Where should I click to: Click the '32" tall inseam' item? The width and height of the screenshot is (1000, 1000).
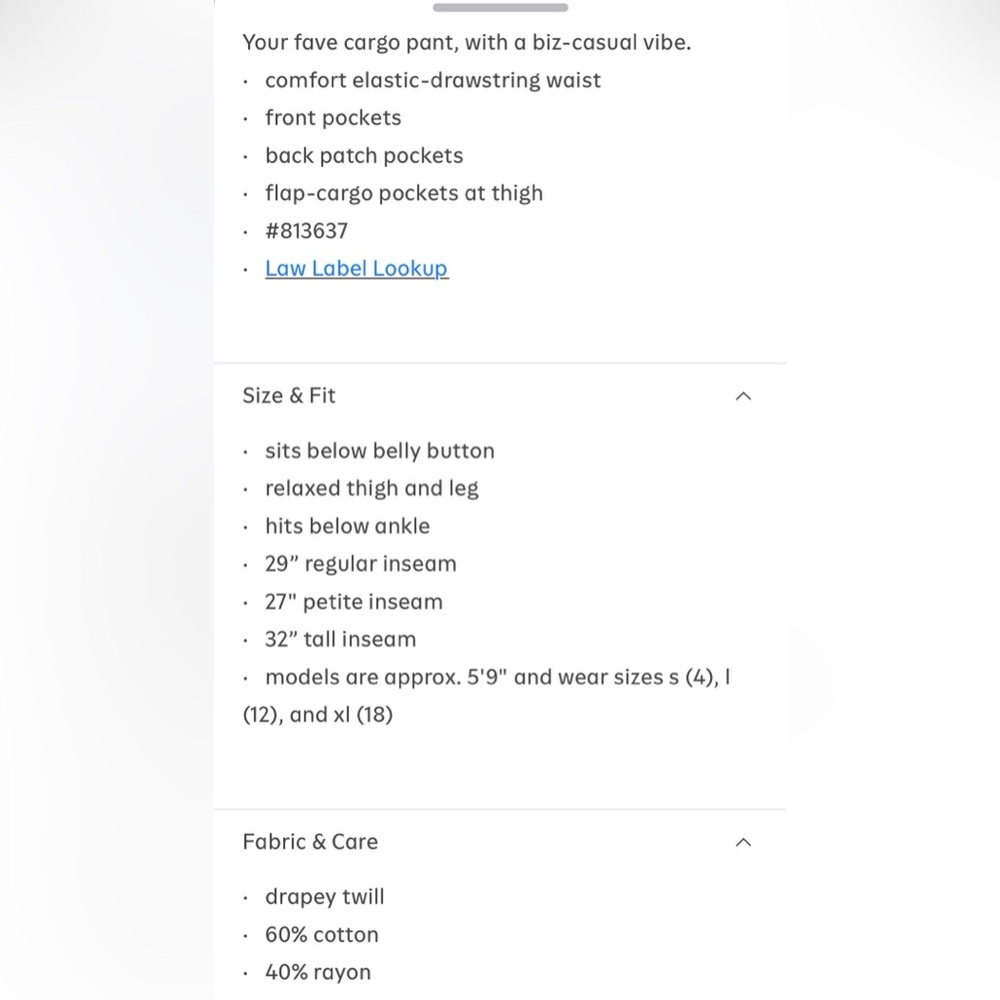340,639
